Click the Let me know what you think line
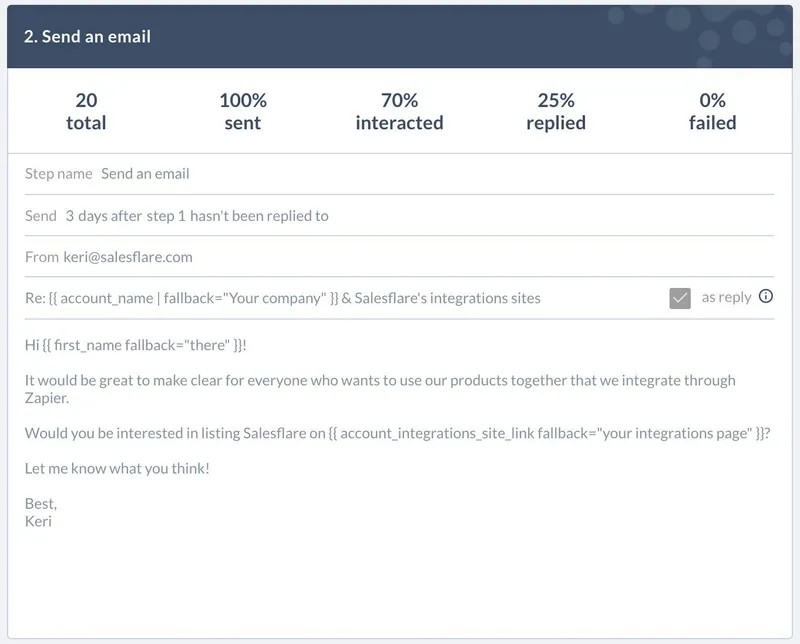The height and width of the screenshot is (644, 800). tap(117, 468)
